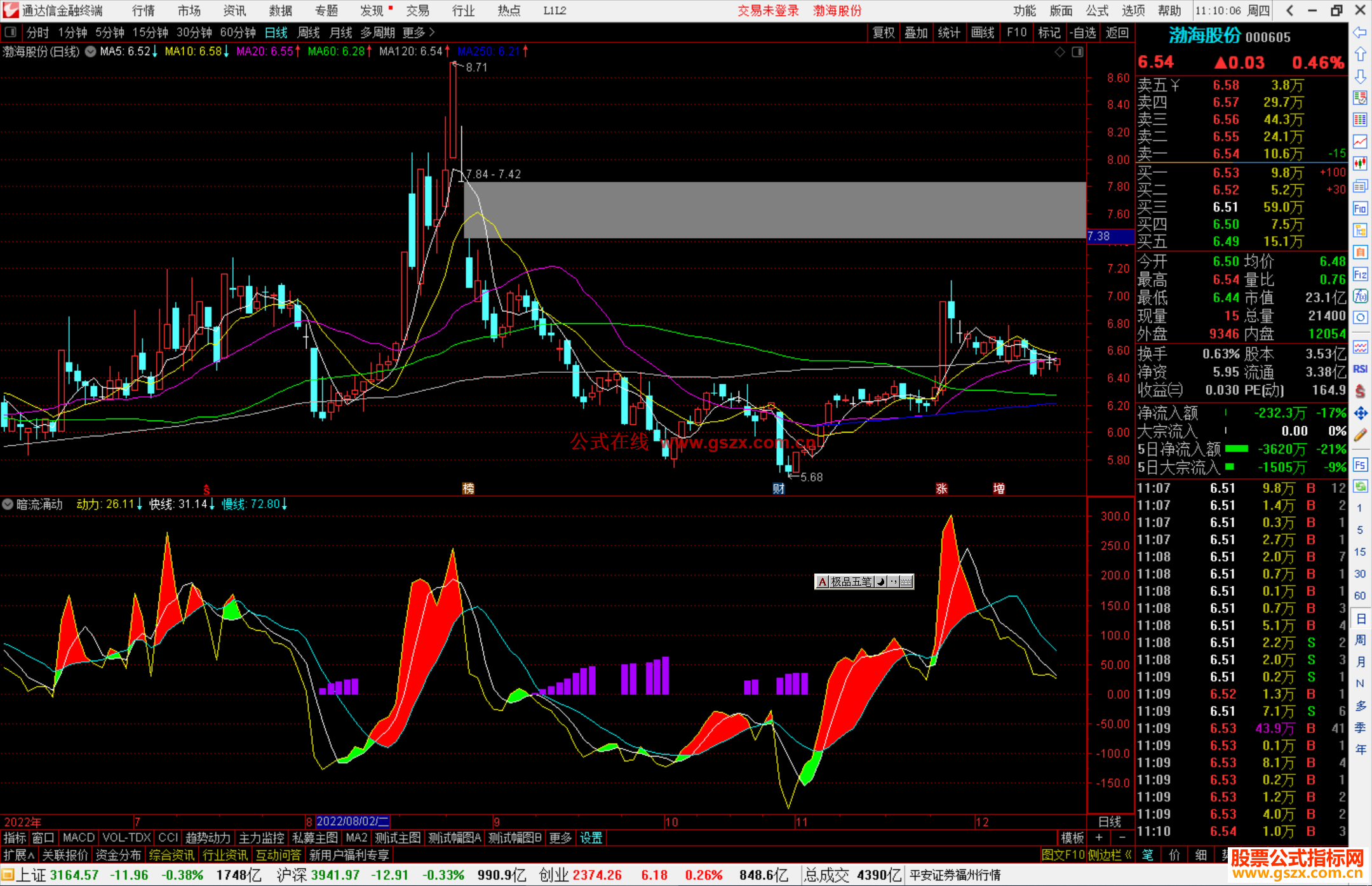
Task: Expand the 扩展 panel at bottom left
Action: click(x=19, y=856)
